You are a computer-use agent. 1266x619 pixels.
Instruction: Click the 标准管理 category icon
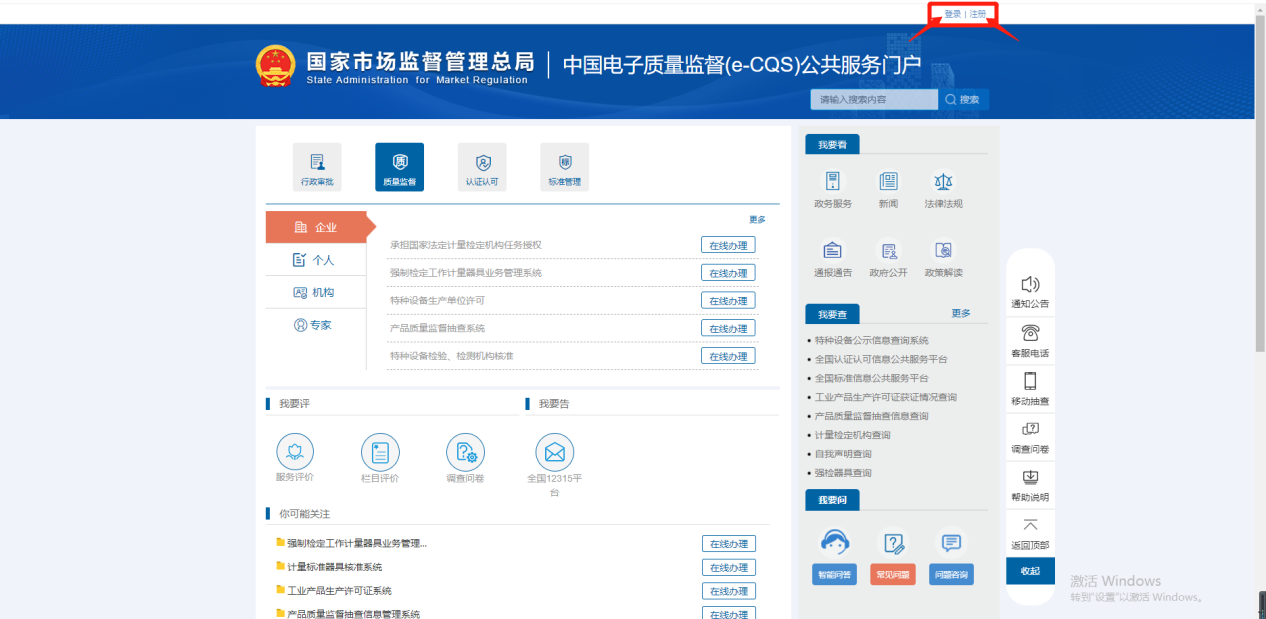coord(564,166)
